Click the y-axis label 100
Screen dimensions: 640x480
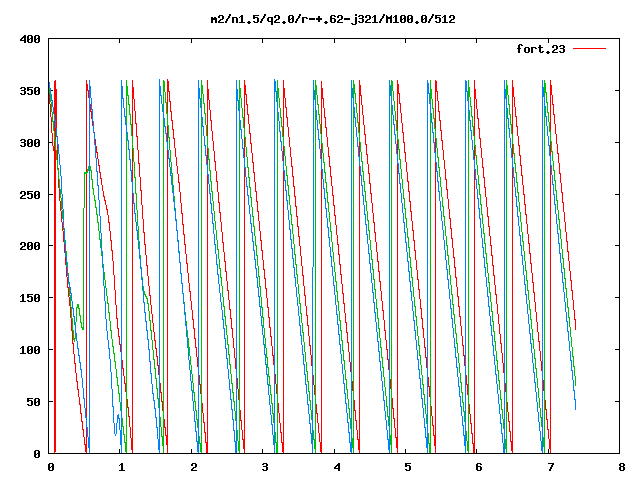click(30, 350)
